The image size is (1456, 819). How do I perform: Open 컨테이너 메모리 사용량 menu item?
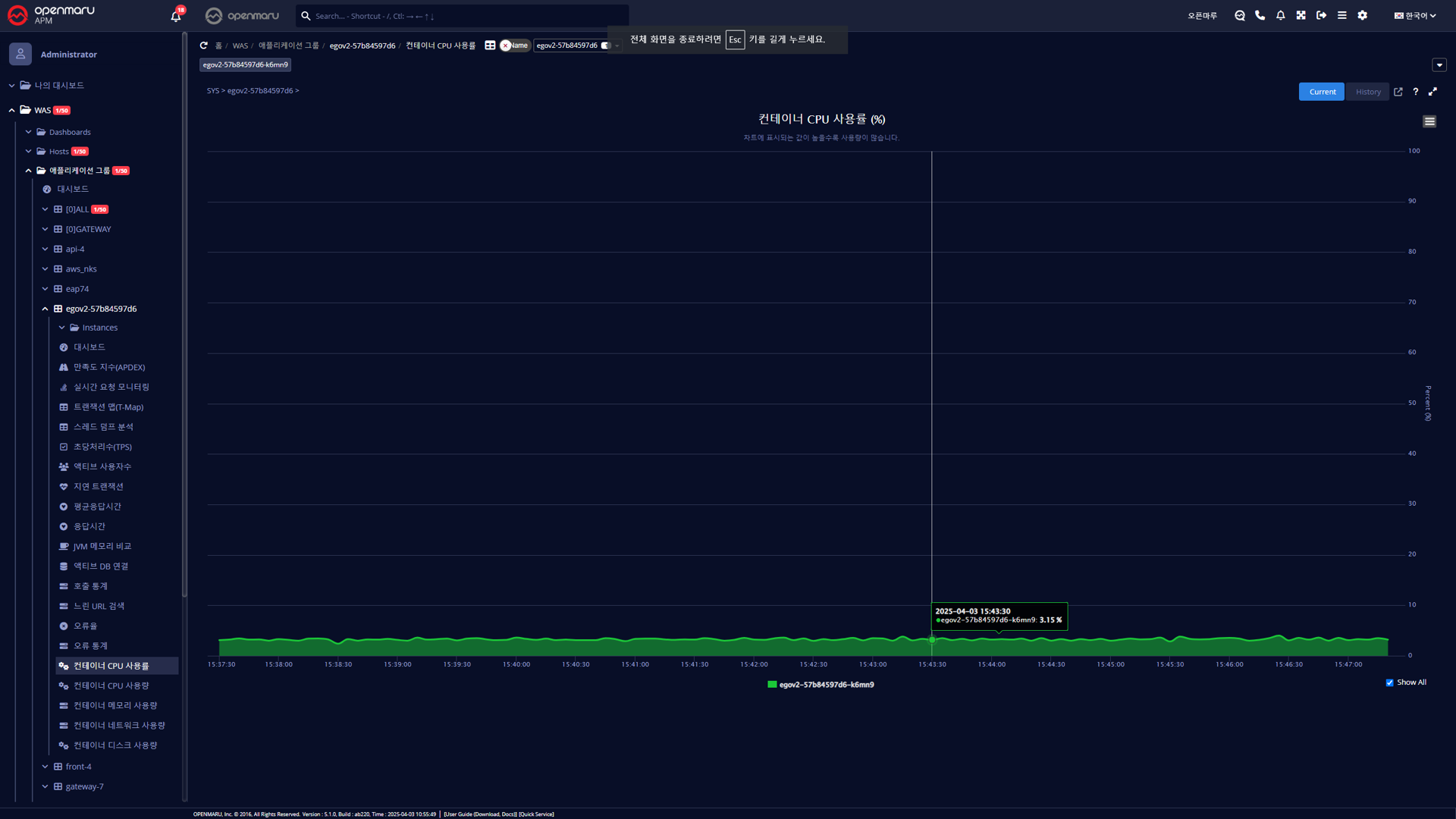(115, 705)
